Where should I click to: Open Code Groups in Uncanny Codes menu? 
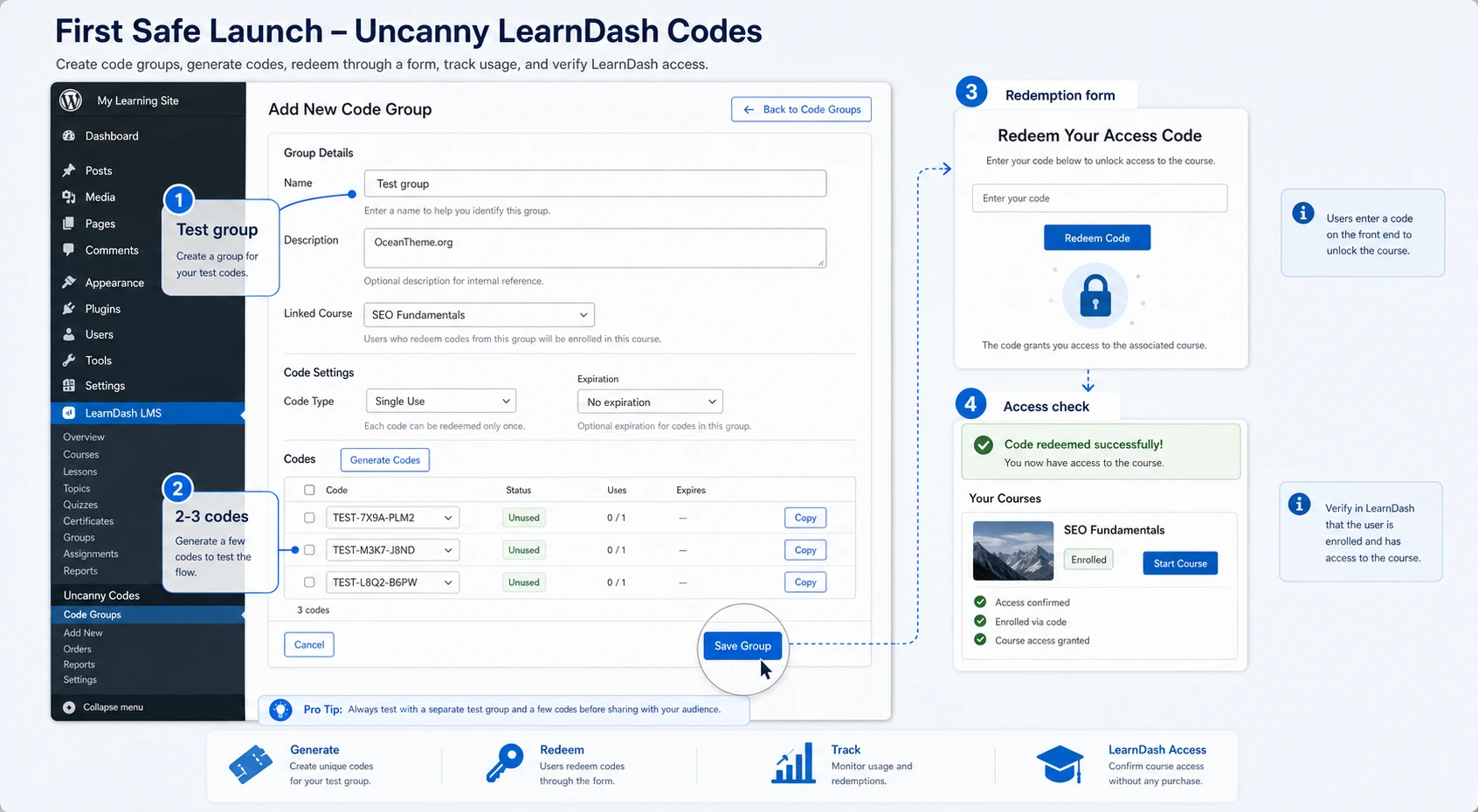93,615
